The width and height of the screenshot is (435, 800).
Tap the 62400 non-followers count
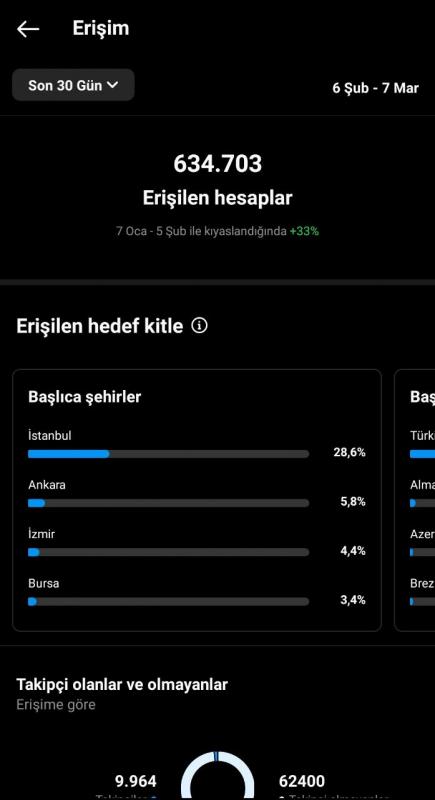[x=302, y=781]
